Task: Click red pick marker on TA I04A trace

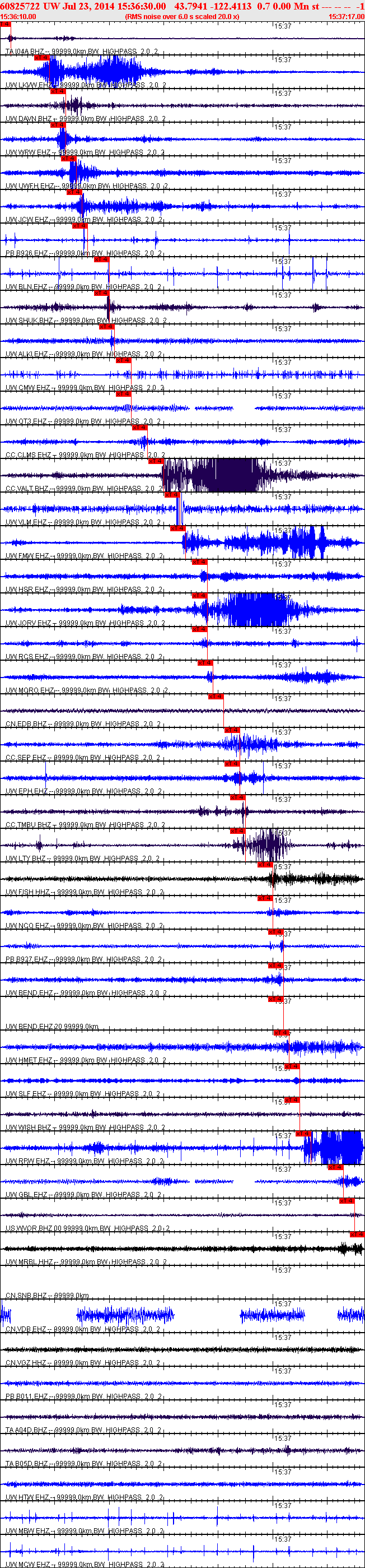Action: click(x=5, y=24)
